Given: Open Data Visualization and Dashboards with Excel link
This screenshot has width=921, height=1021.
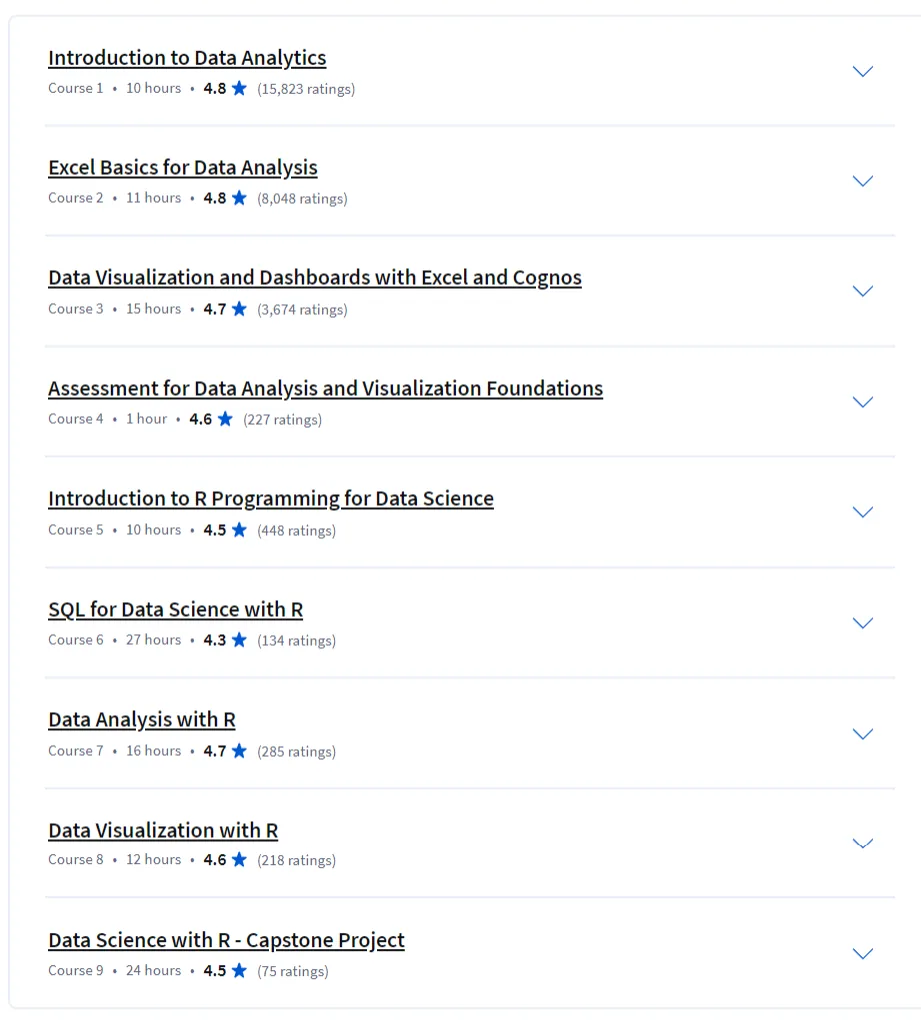Looking at the screenshot, I should pyautogui.click(x=315, y=277).
